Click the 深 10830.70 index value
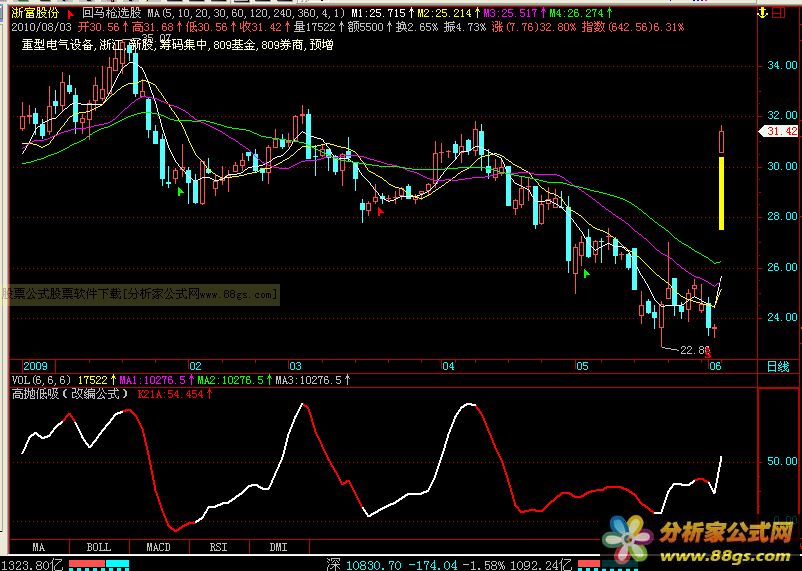802x571 pixels. pyautogui.click(x=363, y=565)
